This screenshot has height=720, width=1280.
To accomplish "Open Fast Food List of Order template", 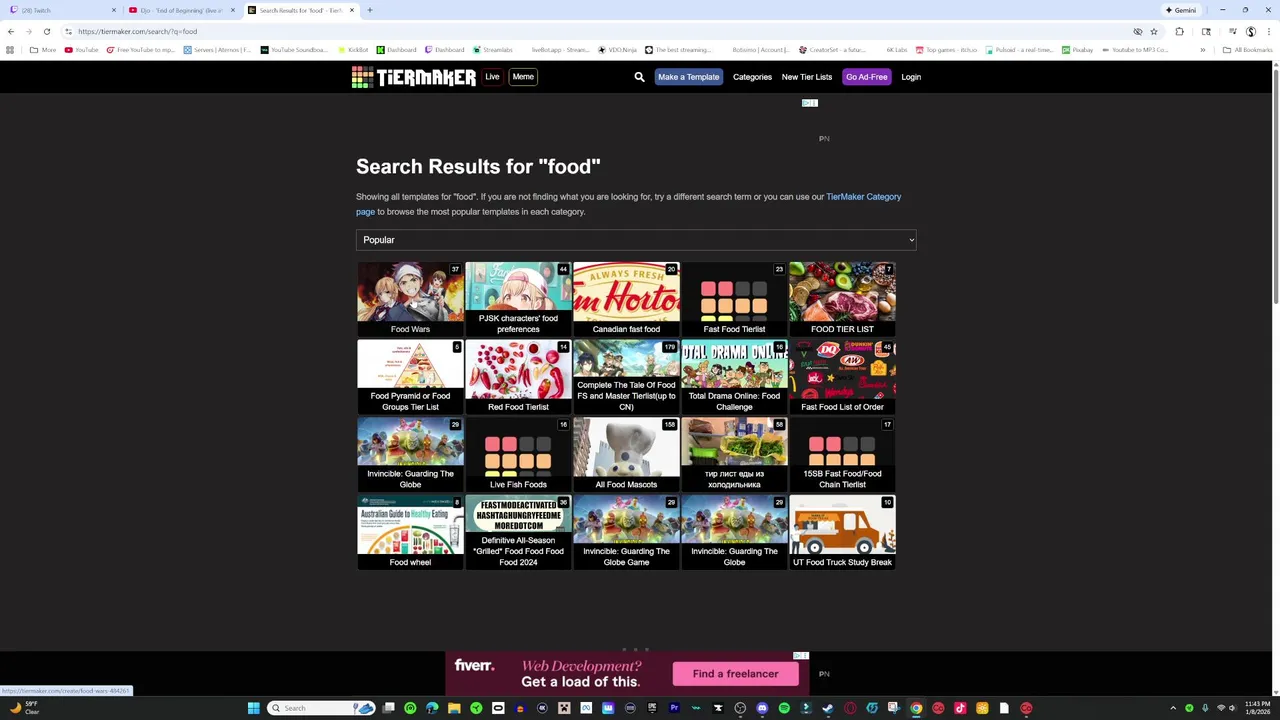I will click(842, 377).
